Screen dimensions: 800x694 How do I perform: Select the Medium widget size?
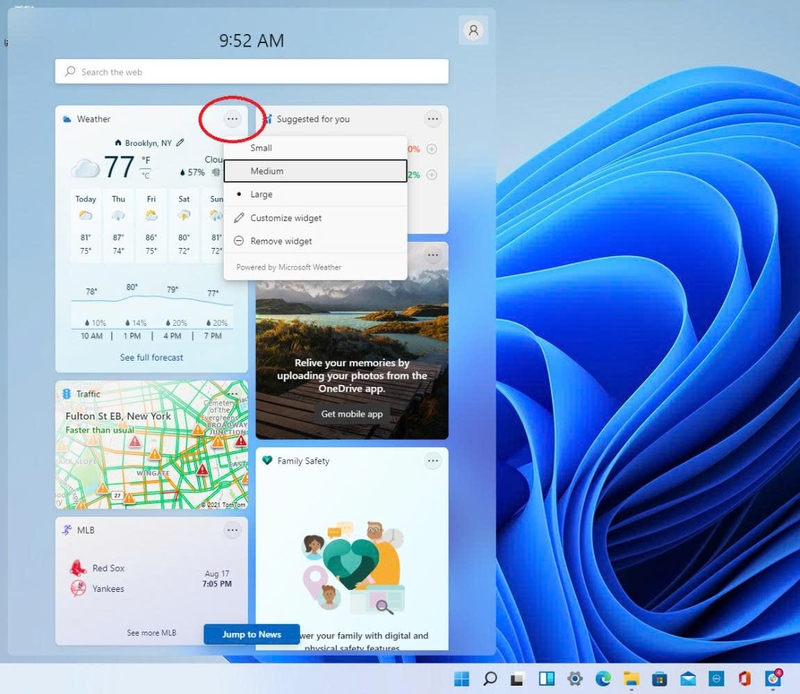pos(270,171)
